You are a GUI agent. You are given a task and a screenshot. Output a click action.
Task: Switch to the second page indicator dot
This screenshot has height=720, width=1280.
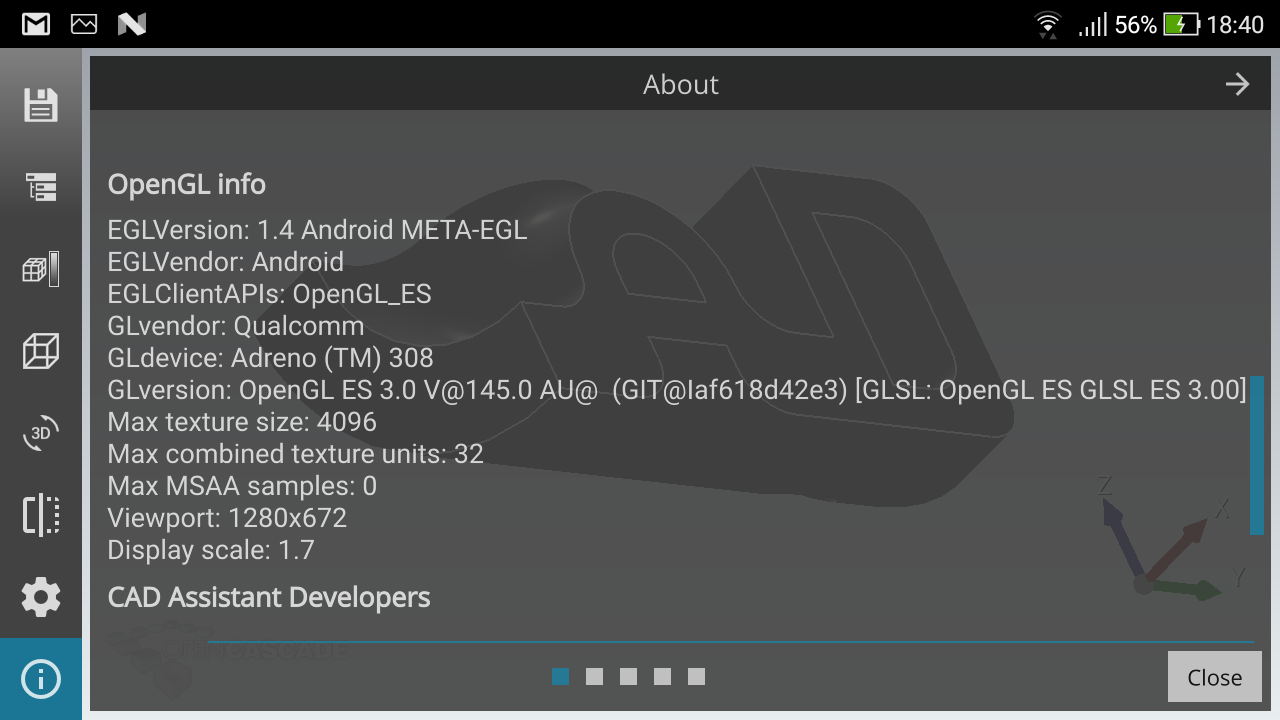595,677
